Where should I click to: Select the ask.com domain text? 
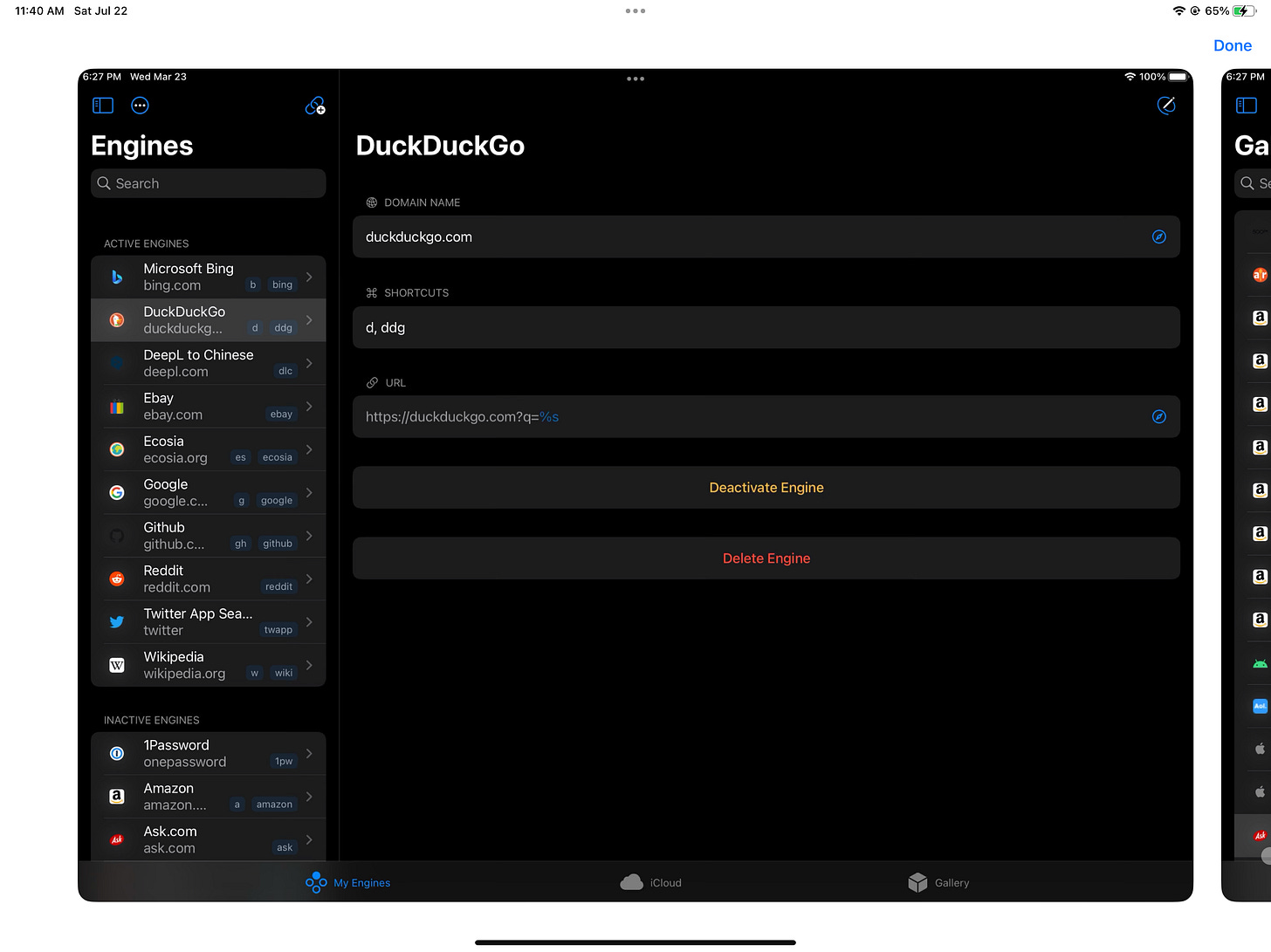point(169,848)
